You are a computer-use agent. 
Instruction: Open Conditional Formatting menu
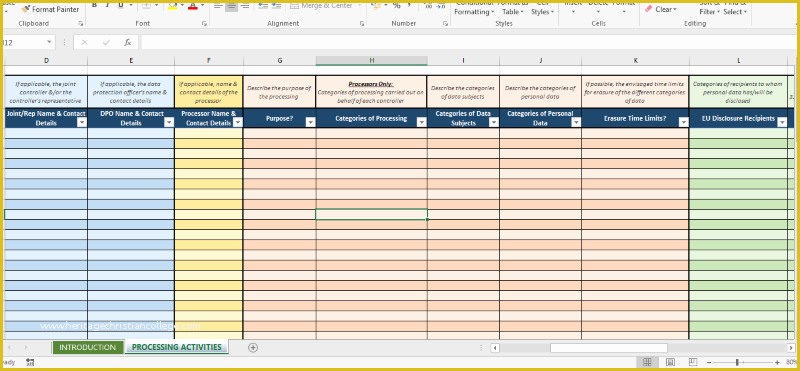point(474,8)
